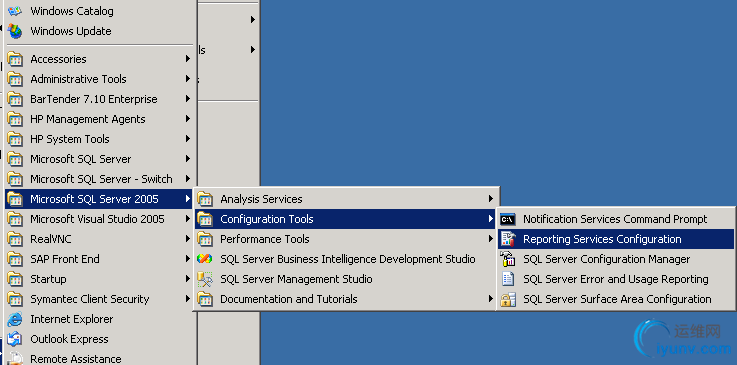The image size is (737, 365).
Task: Open Reporting Services Configuration menu entry
Action: 616,239
